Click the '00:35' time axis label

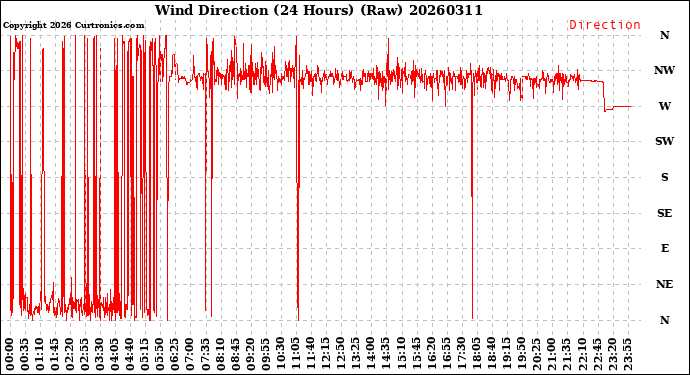25,355
